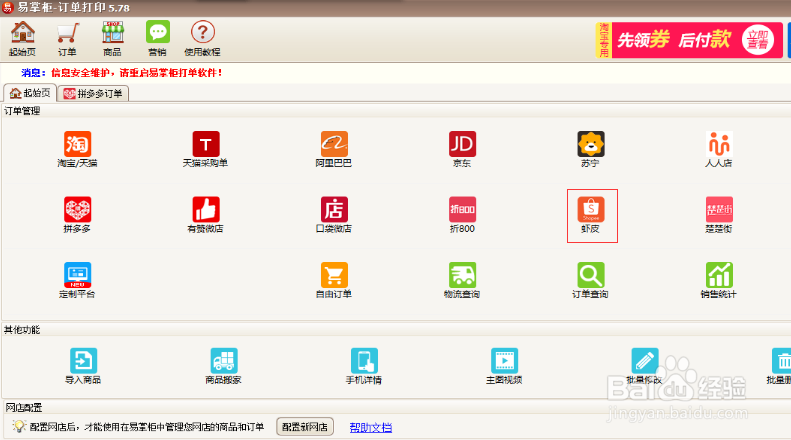Switch to the 起始页 tab
791x440 pixels.
pyautogui.click(x=31, y=93)
